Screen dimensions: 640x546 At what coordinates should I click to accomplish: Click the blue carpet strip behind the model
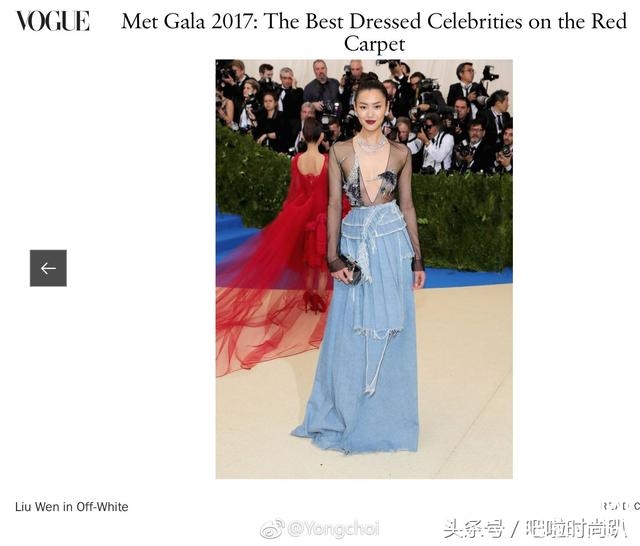tap(467, 277)
